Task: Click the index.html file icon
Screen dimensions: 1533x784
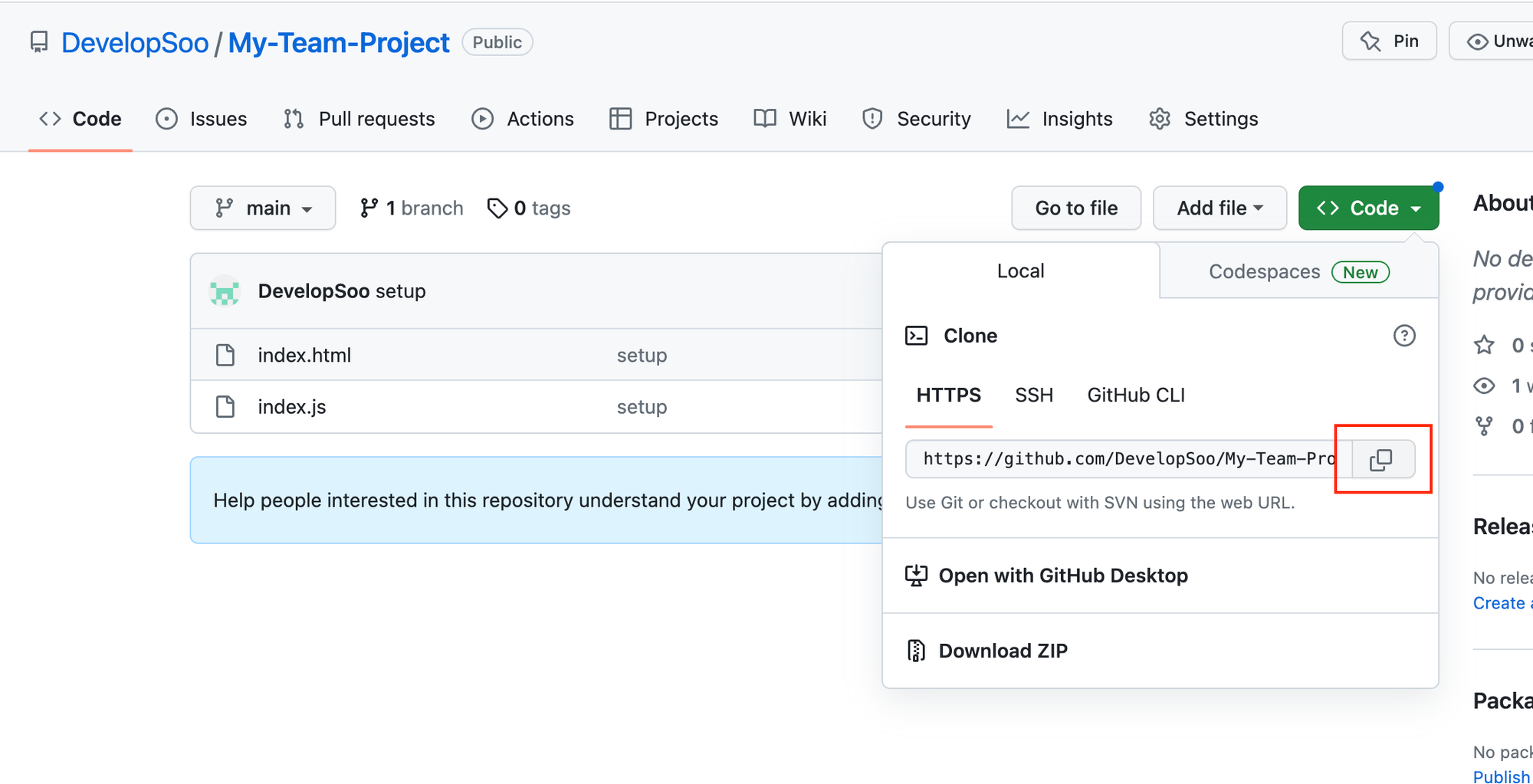Action: (225, 356)
